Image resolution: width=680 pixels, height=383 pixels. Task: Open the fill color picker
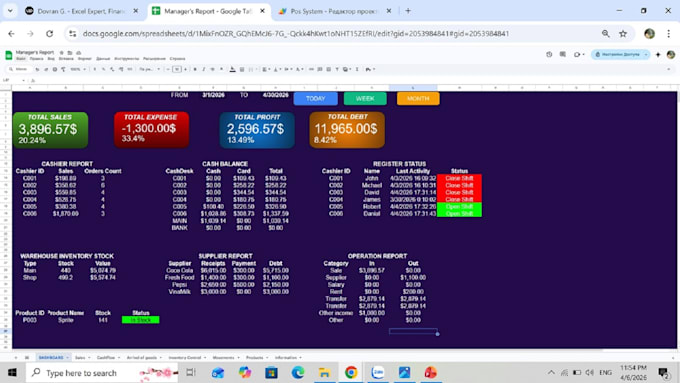tap(232, 69)
